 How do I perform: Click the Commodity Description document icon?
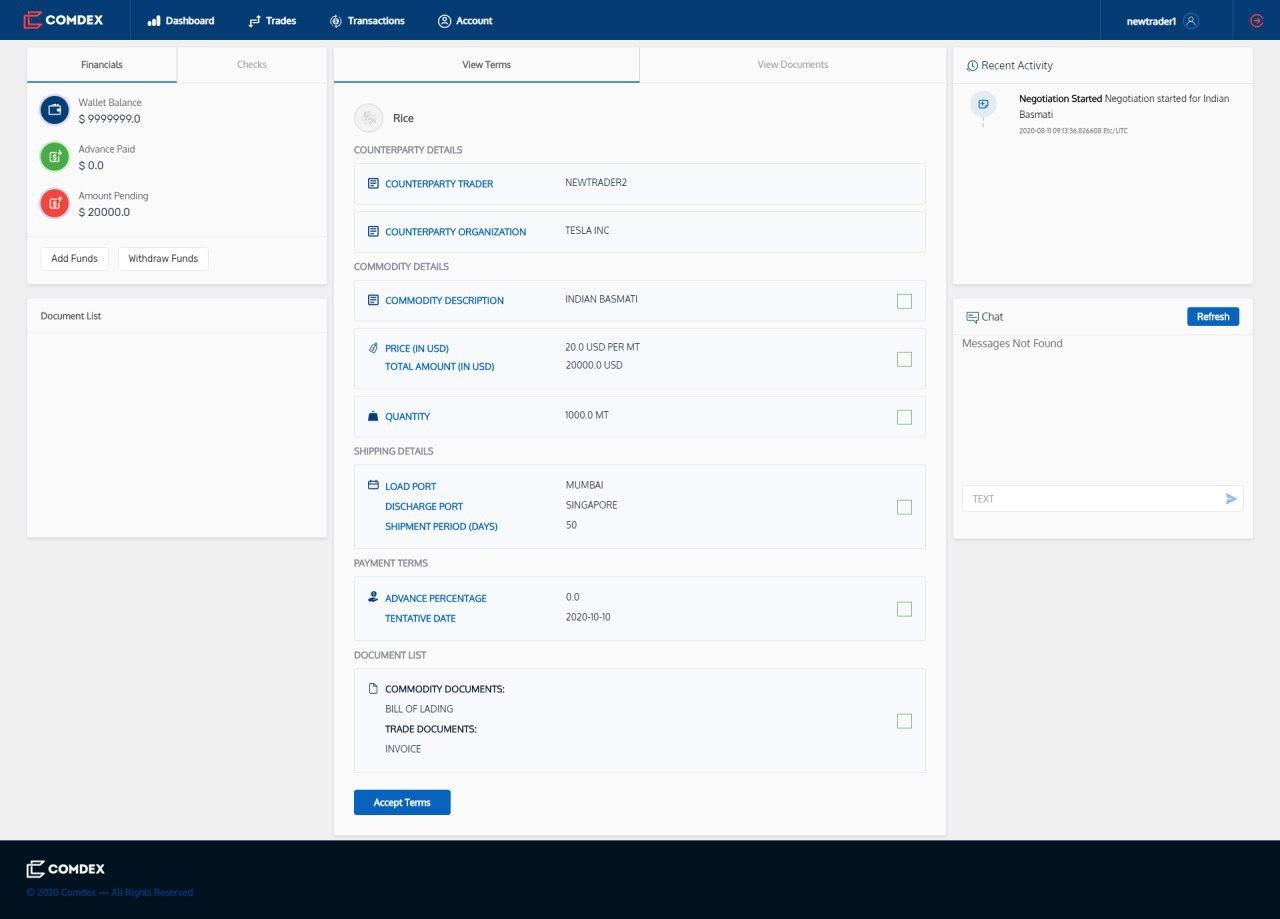pos(373,300)
